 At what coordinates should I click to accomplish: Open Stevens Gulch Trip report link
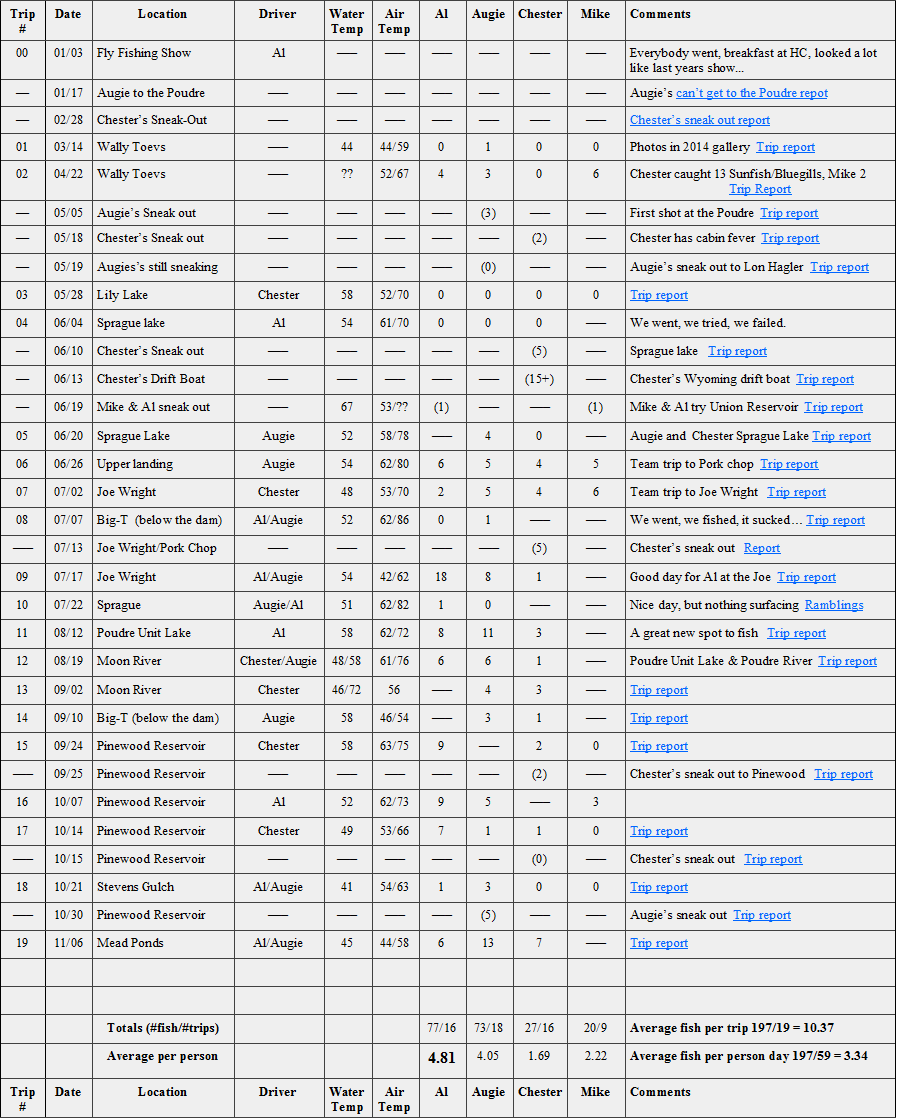coord(659,887)
